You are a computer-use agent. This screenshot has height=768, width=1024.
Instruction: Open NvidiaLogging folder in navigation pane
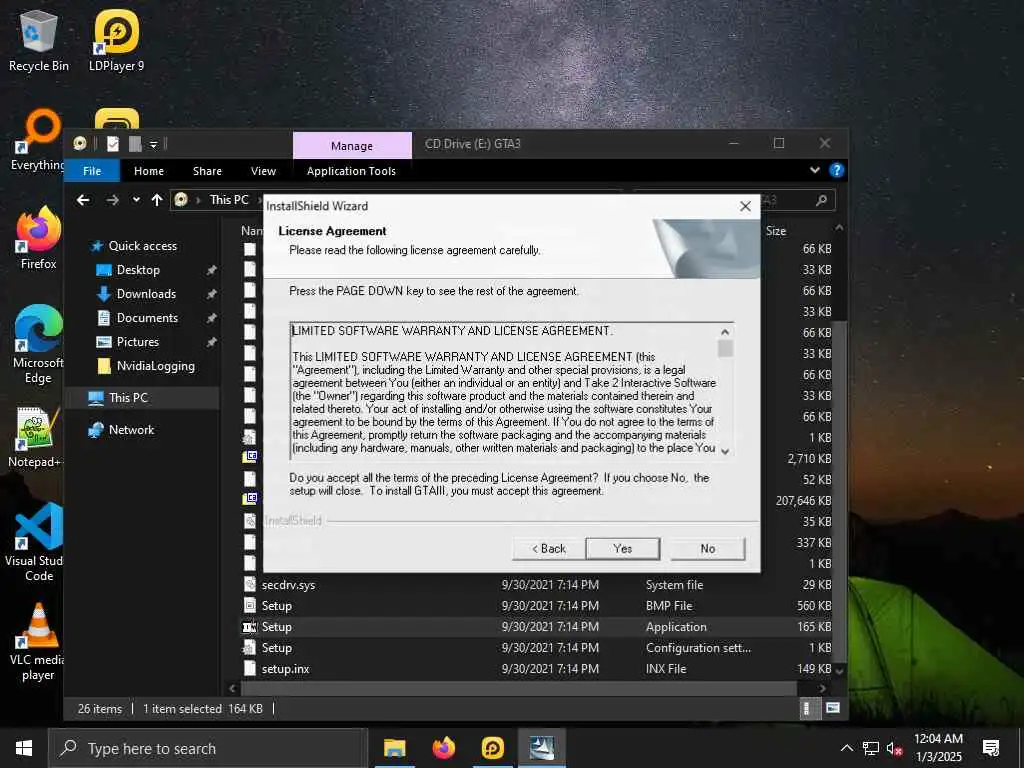[x=155, y=366]
